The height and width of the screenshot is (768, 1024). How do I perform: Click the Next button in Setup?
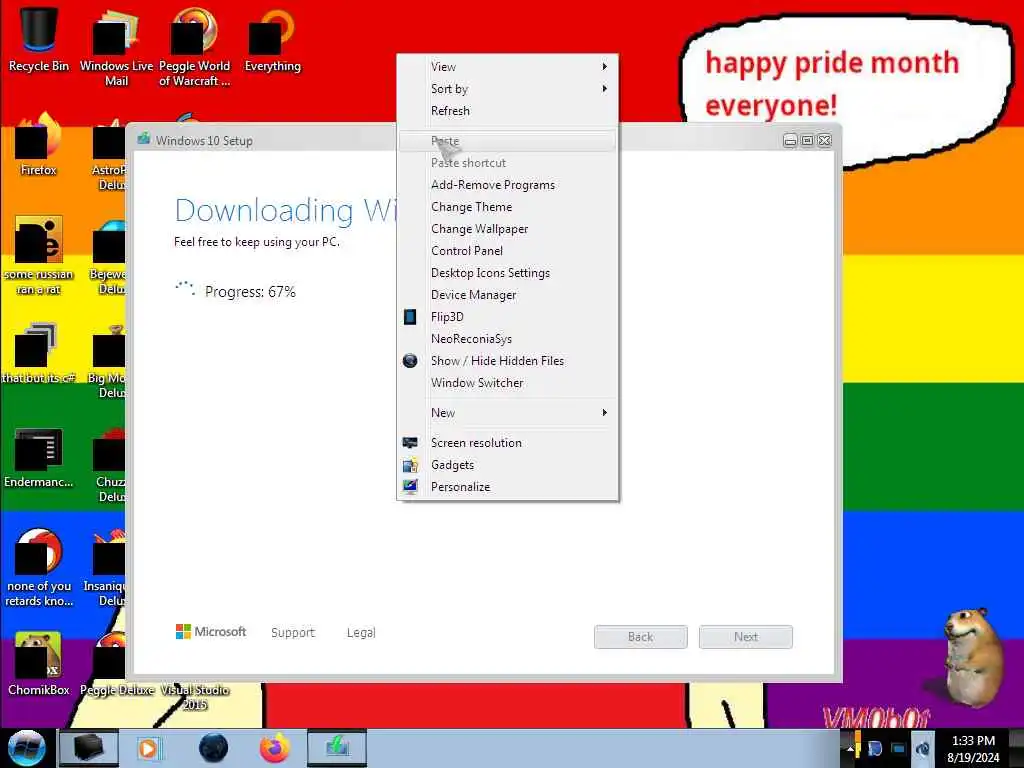pyautogui.click(x=746, y=637)
